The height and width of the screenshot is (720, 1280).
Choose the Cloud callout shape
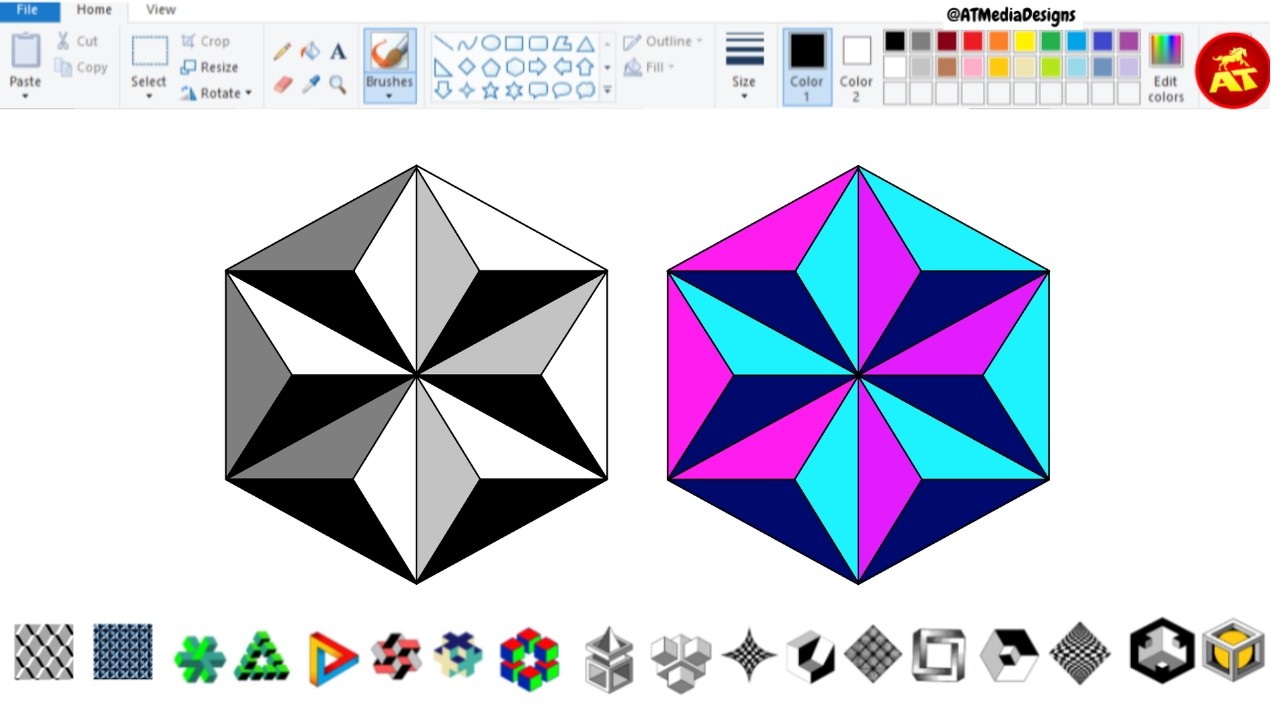pyautogui.click(x=586, y=90)
